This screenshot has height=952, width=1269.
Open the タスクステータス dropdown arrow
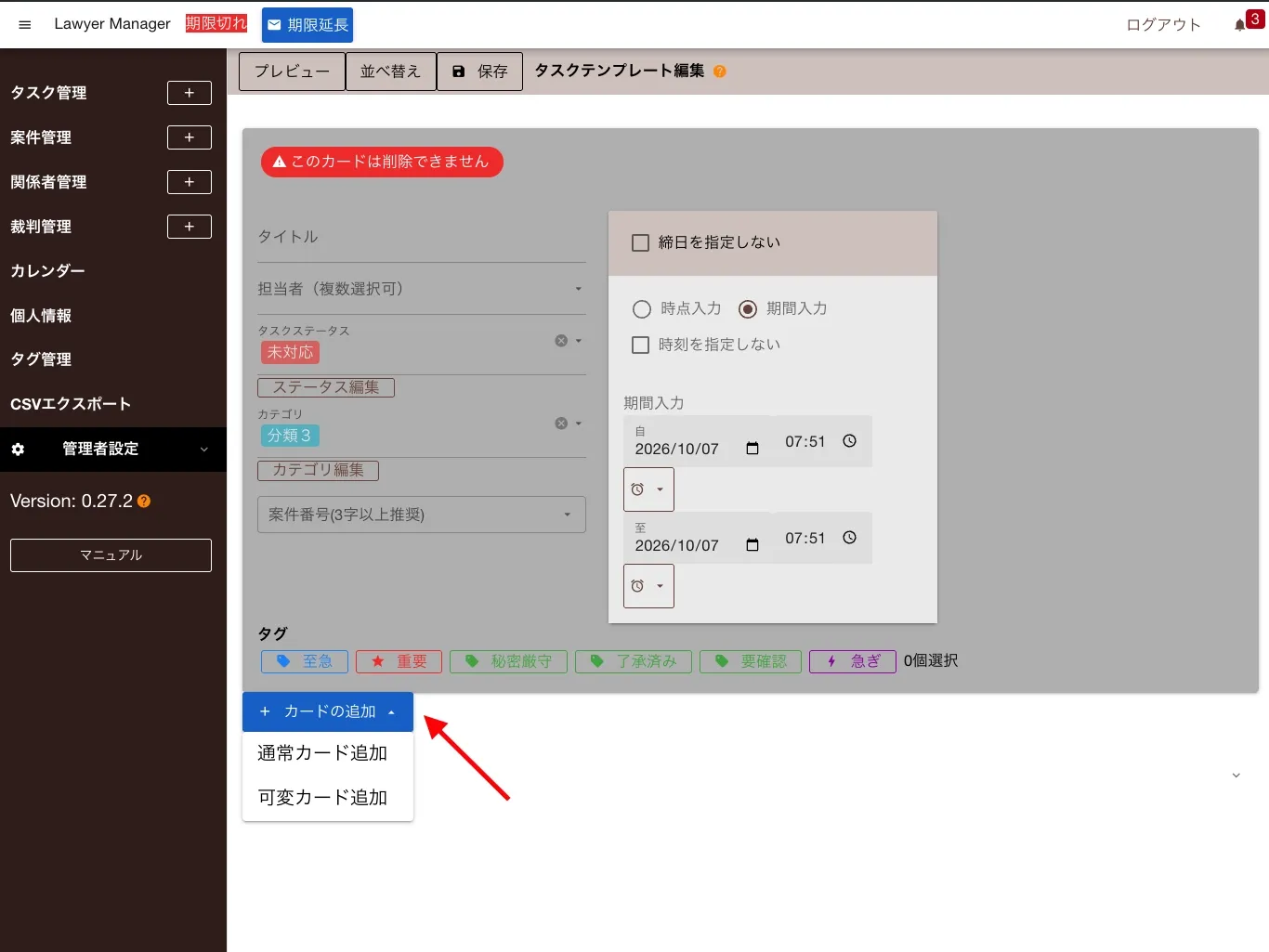click(x=579, y=341)
